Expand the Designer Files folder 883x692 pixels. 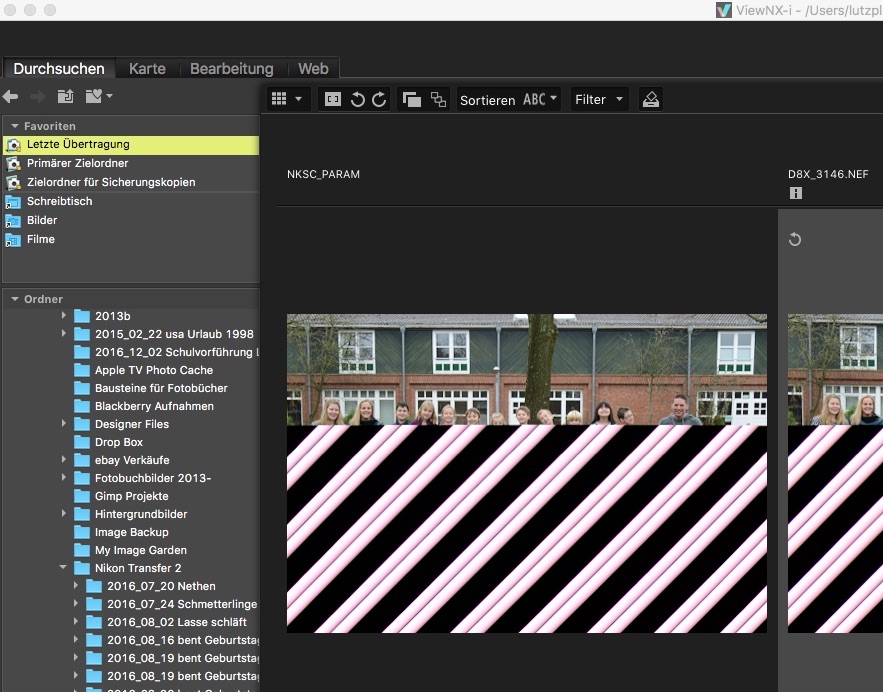click(x=64, y=423)
